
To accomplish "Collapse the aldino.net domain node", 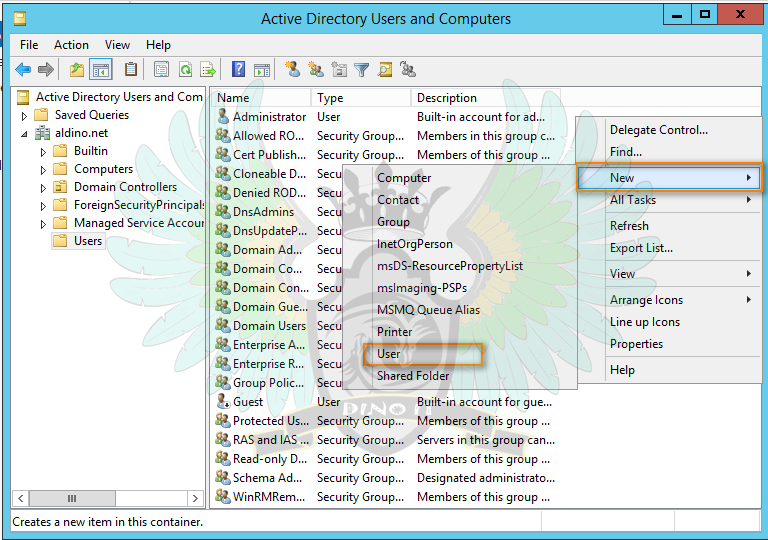I will pos(24,133).
